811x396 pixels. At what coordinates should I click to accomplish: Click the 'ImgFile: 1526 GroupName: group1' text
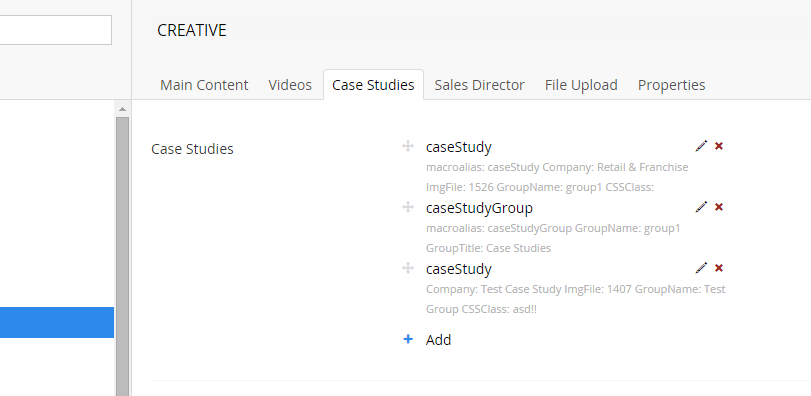tap(514, 187)
